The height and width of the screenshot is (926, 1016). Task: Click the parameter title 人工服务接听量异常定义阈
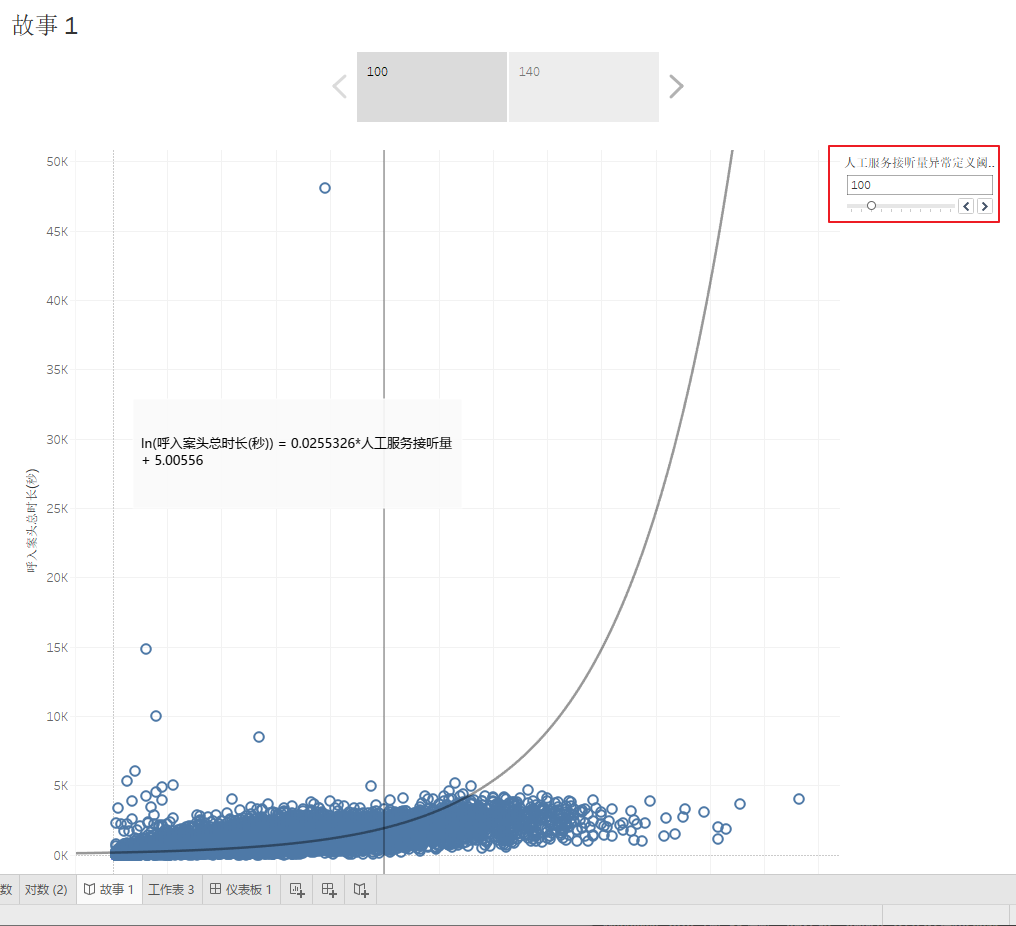click(x=919, y=163)
